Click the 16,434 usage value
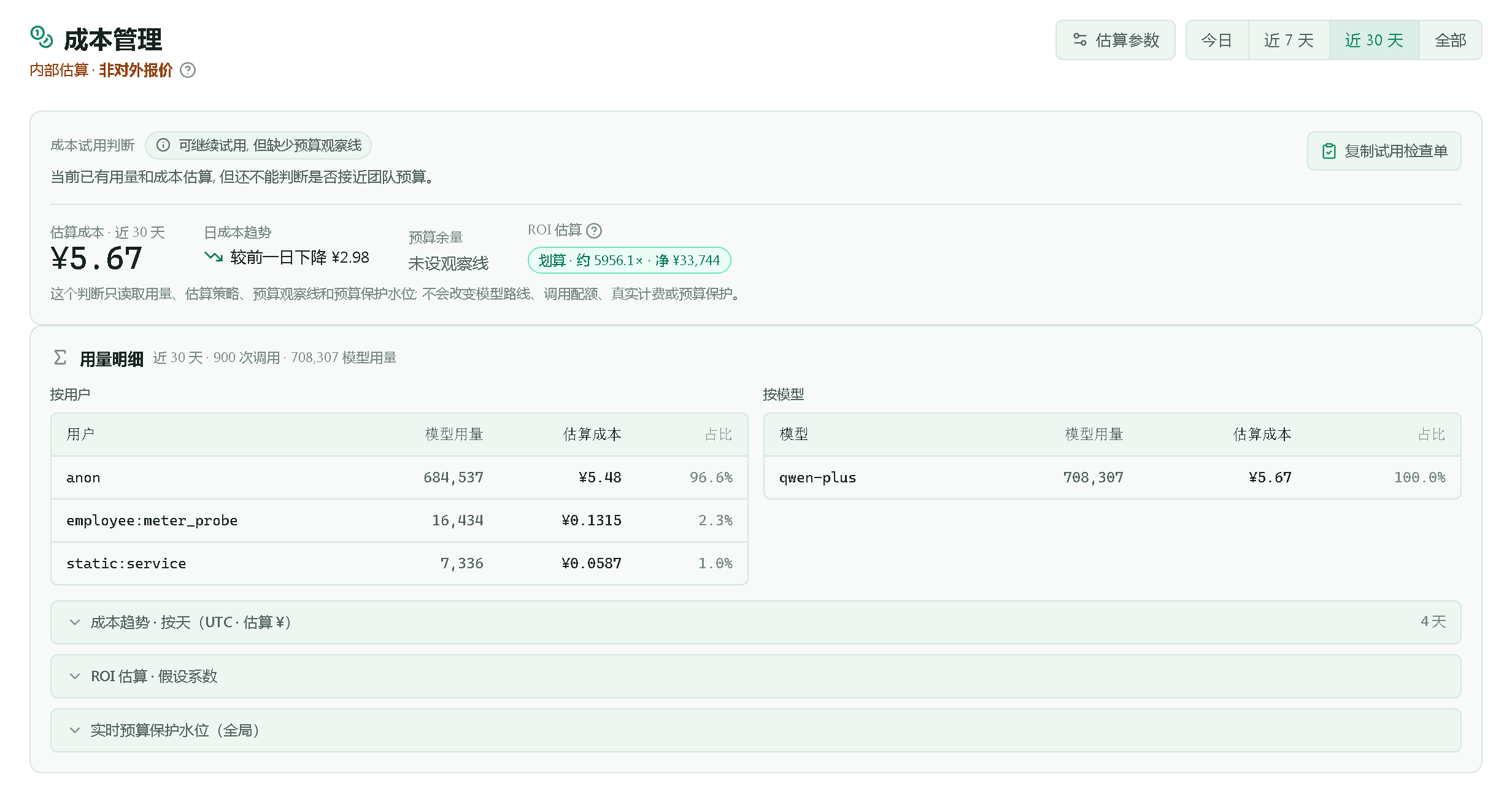 tap(457, 520)
